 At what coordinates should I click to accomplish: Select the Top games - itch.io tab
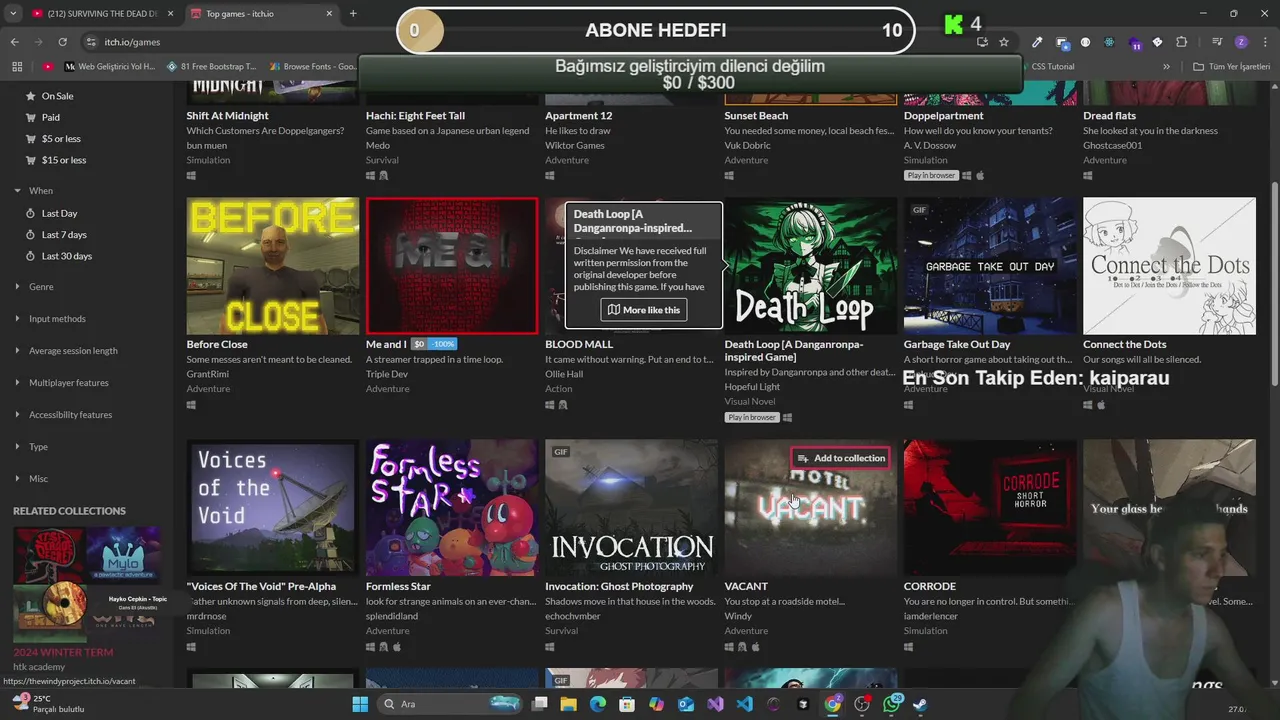260,14
